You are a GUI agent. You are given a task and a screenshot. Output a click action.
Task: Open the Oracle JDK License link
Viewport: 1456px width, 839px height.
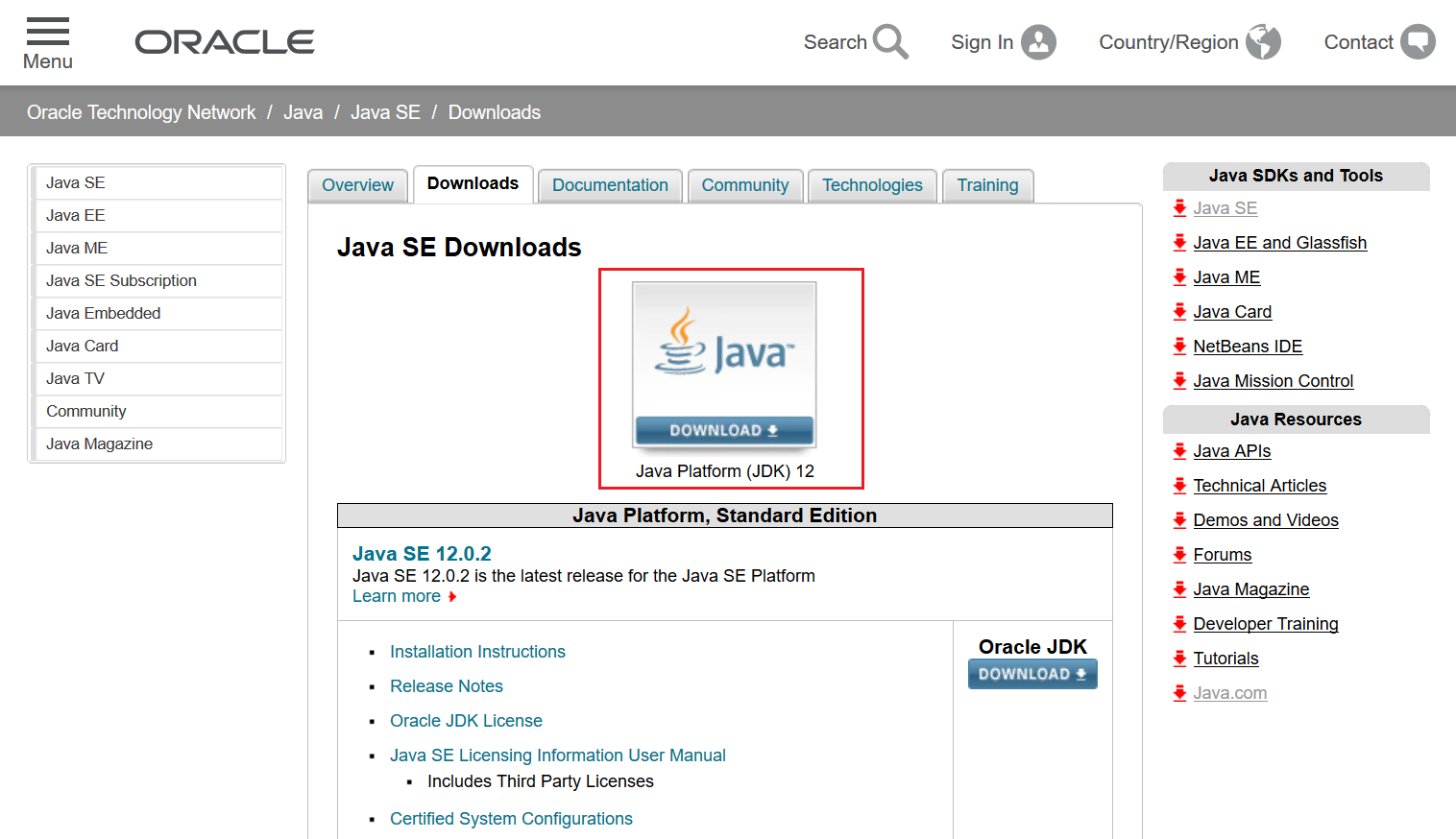click(466, 721)
